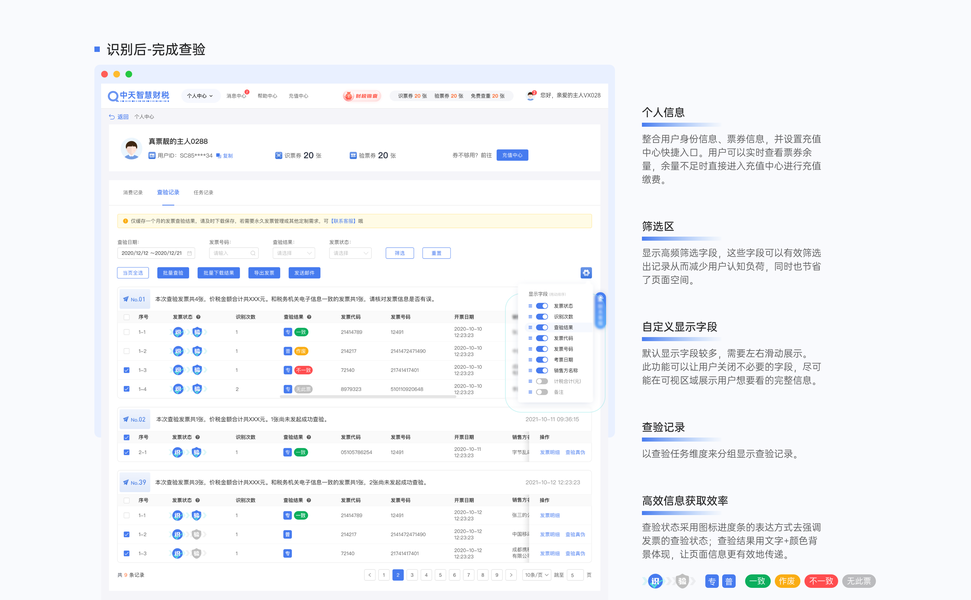
Task: Toggle select-all checkbox in No.01 table header
Action: (126, 317)
